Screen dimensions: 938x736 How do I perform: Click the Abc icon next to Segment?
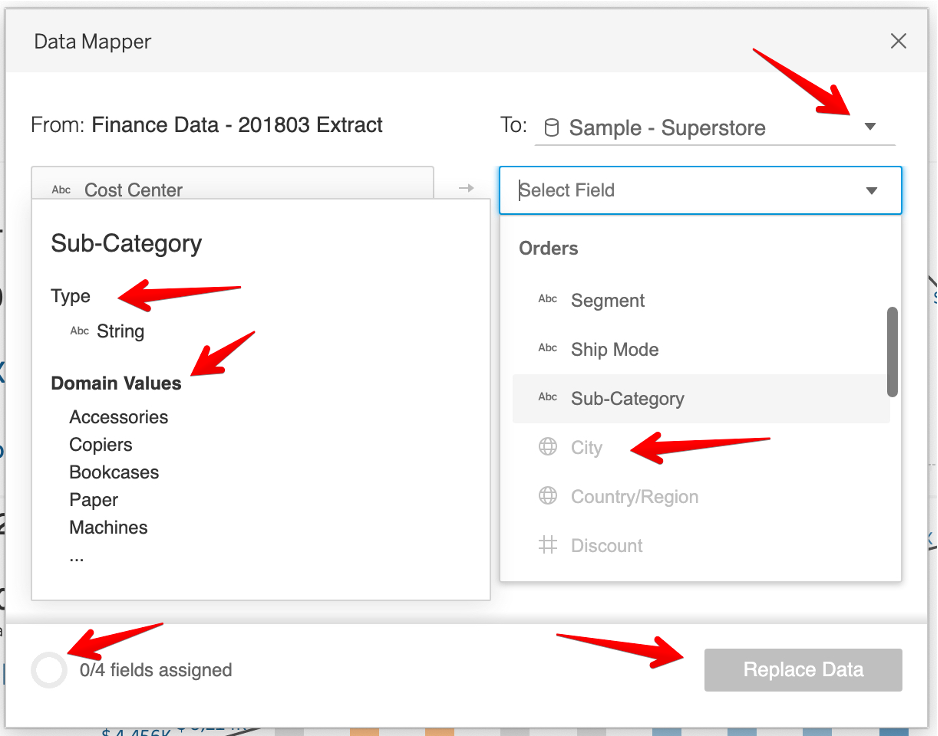(x=547, y=299)
